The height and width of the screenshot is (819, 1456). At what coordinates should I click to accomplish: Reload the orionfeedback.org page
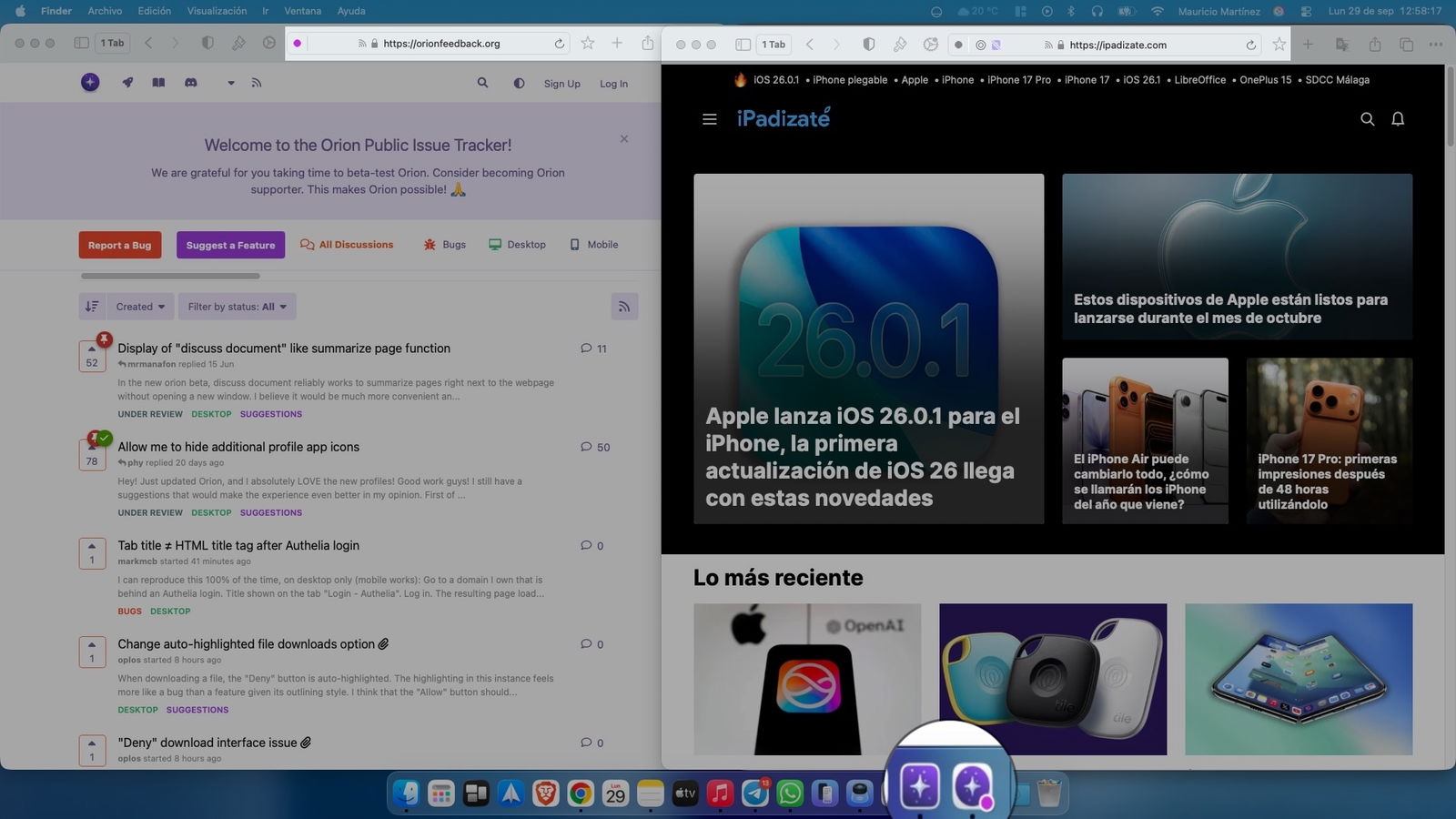pos(560,44)
